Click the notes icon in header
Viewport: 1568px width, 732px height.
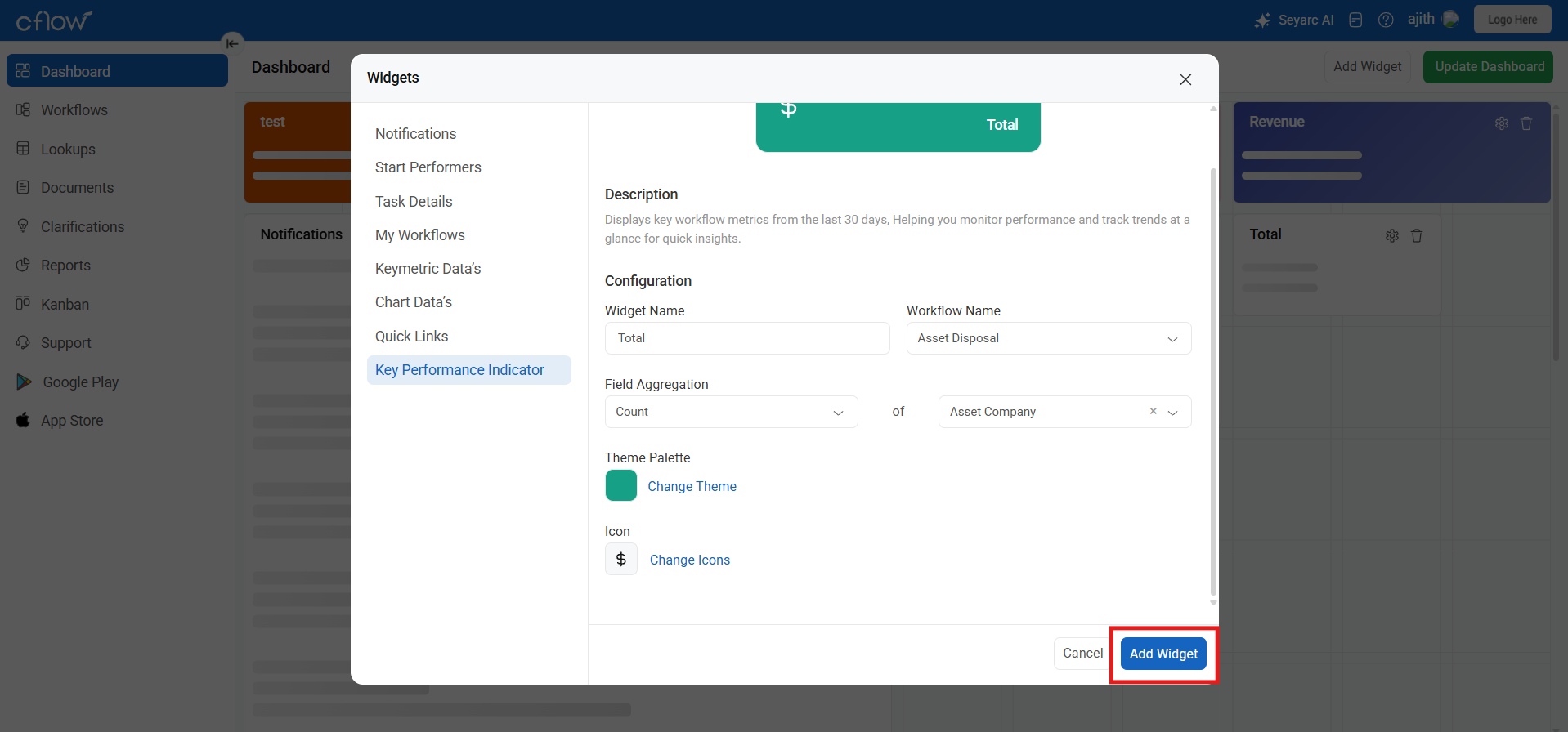(1355, 20)
